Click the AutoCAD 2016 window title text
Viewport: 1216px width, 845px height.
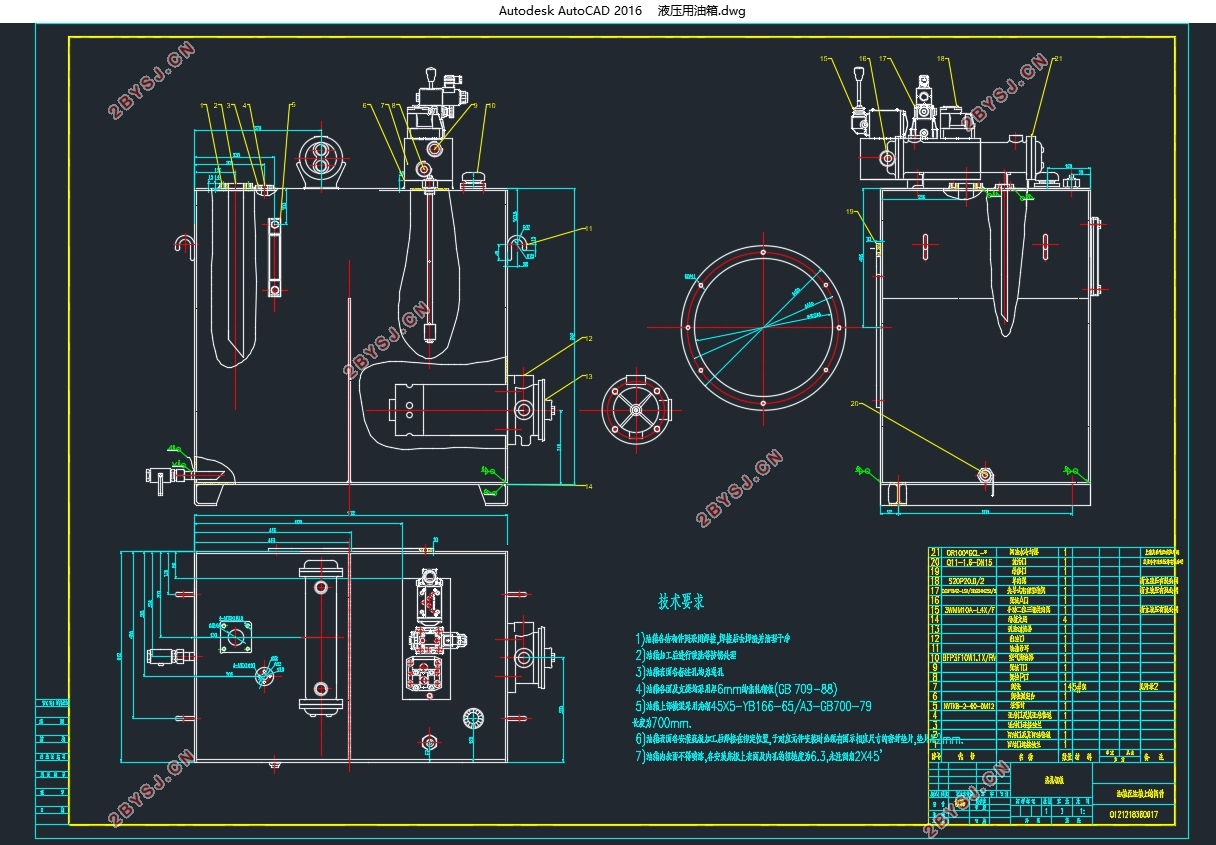(x=570, y=11)
